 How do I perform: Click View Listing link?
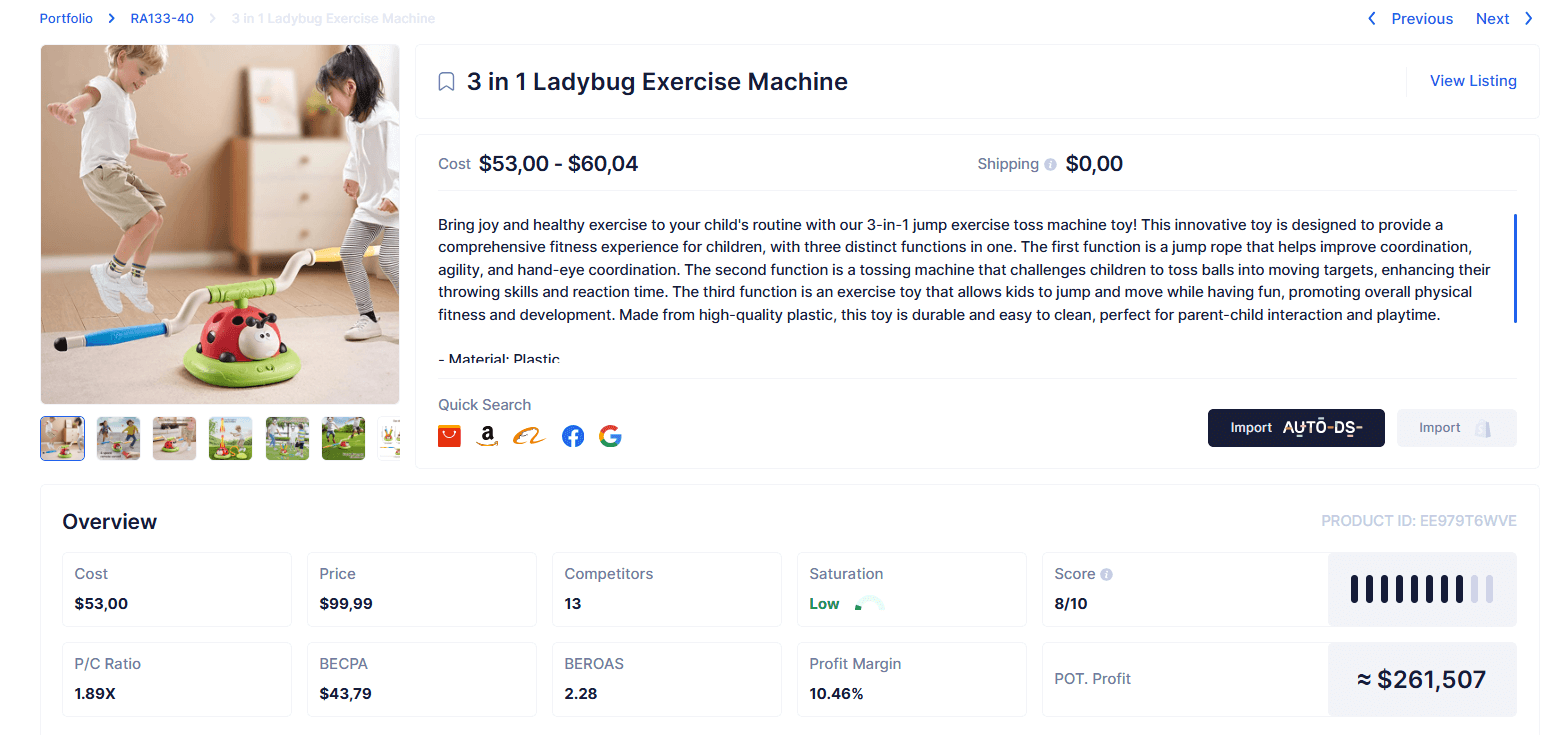click(1473, 81)
